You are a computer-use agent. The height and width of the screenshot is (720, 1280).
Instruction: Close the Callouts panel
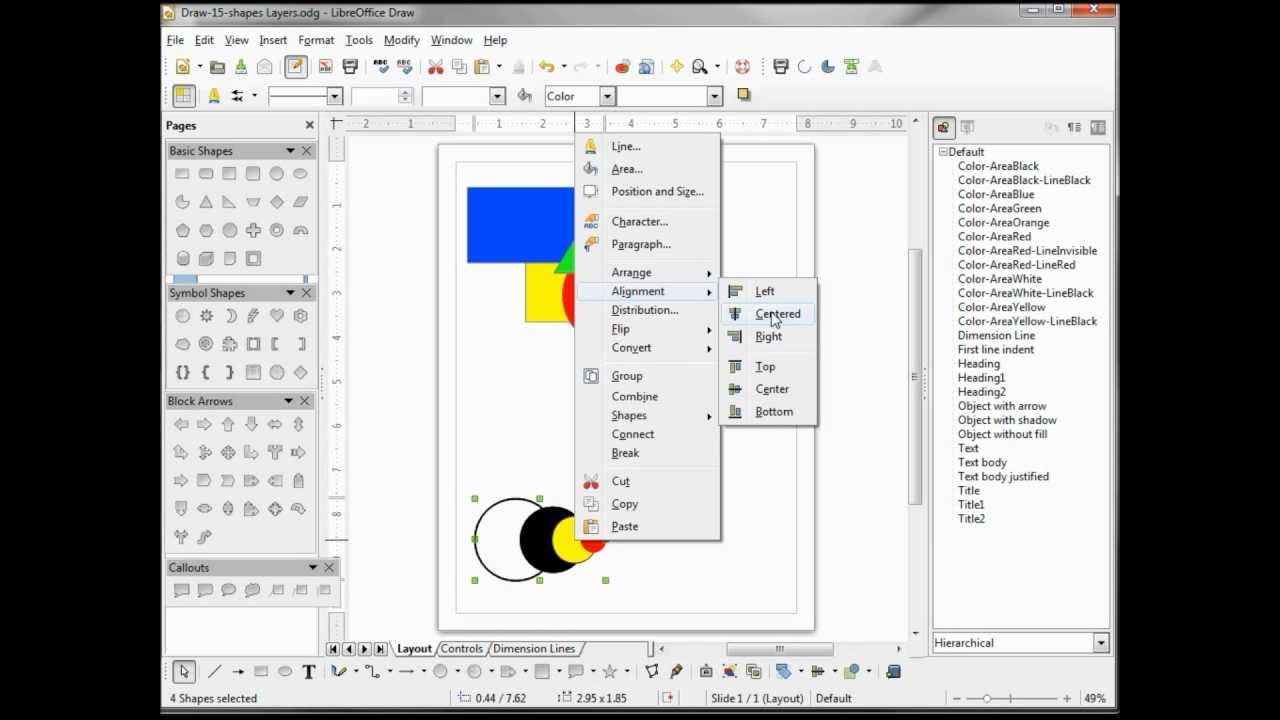[x=328, y=567]
